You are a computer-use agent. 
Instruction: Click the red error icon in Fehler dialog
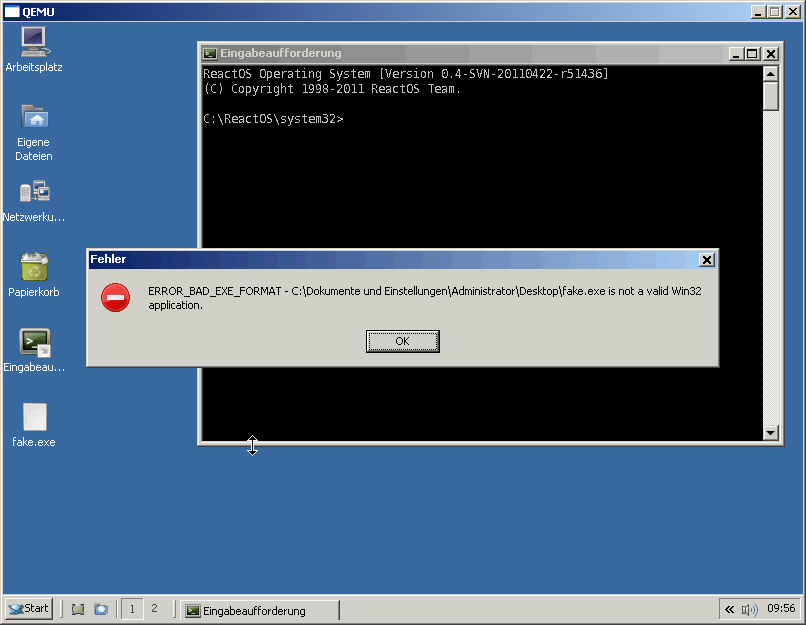click(x=115, y=297)
